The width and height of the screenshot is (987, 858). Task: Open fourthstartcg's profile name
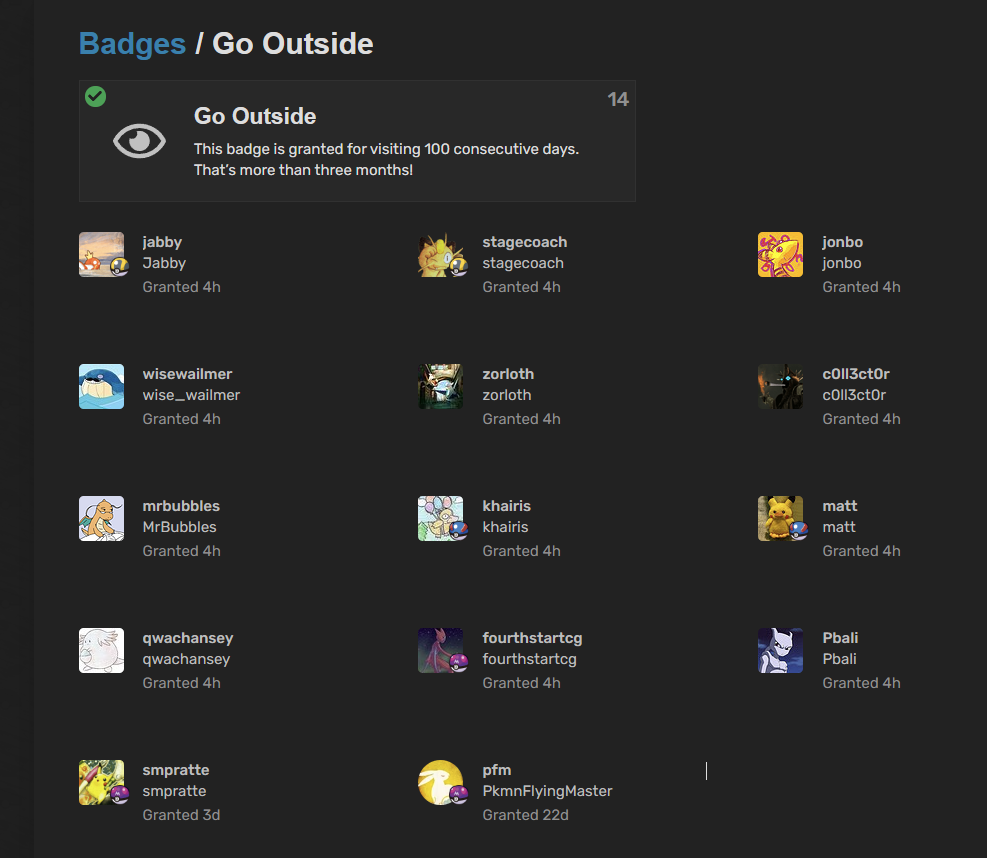click(532, 638)
